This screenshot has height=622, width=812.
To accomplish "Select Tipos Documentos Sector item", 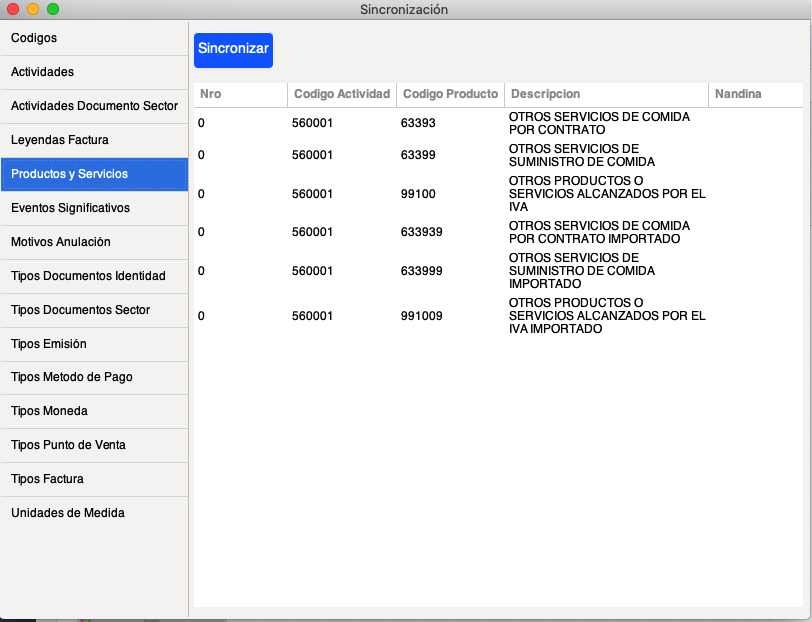I will pyautogui.click(x=94, y=310).
